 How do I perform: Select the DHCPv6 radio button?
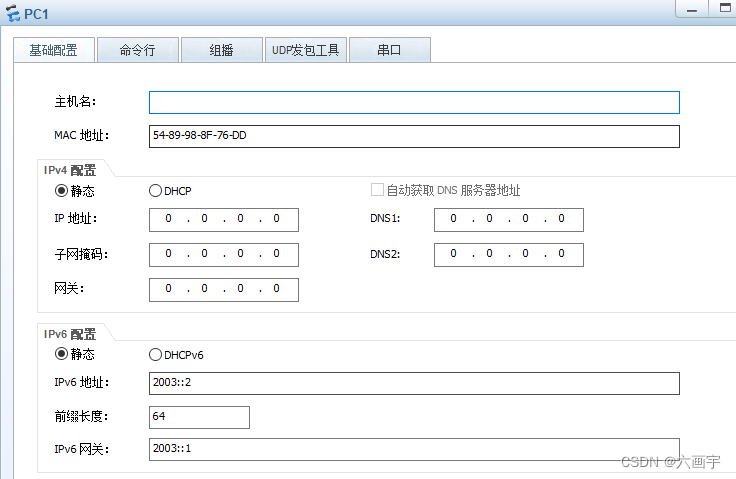click(155, 355)
